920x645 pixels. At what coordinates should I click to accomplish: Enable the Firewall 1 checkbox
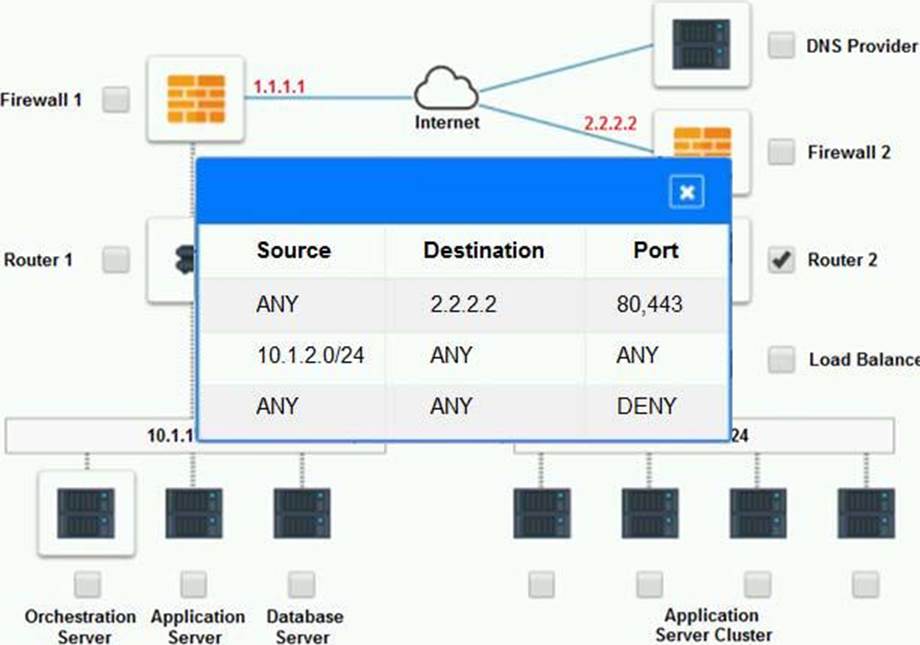click(x=116, y=99)
